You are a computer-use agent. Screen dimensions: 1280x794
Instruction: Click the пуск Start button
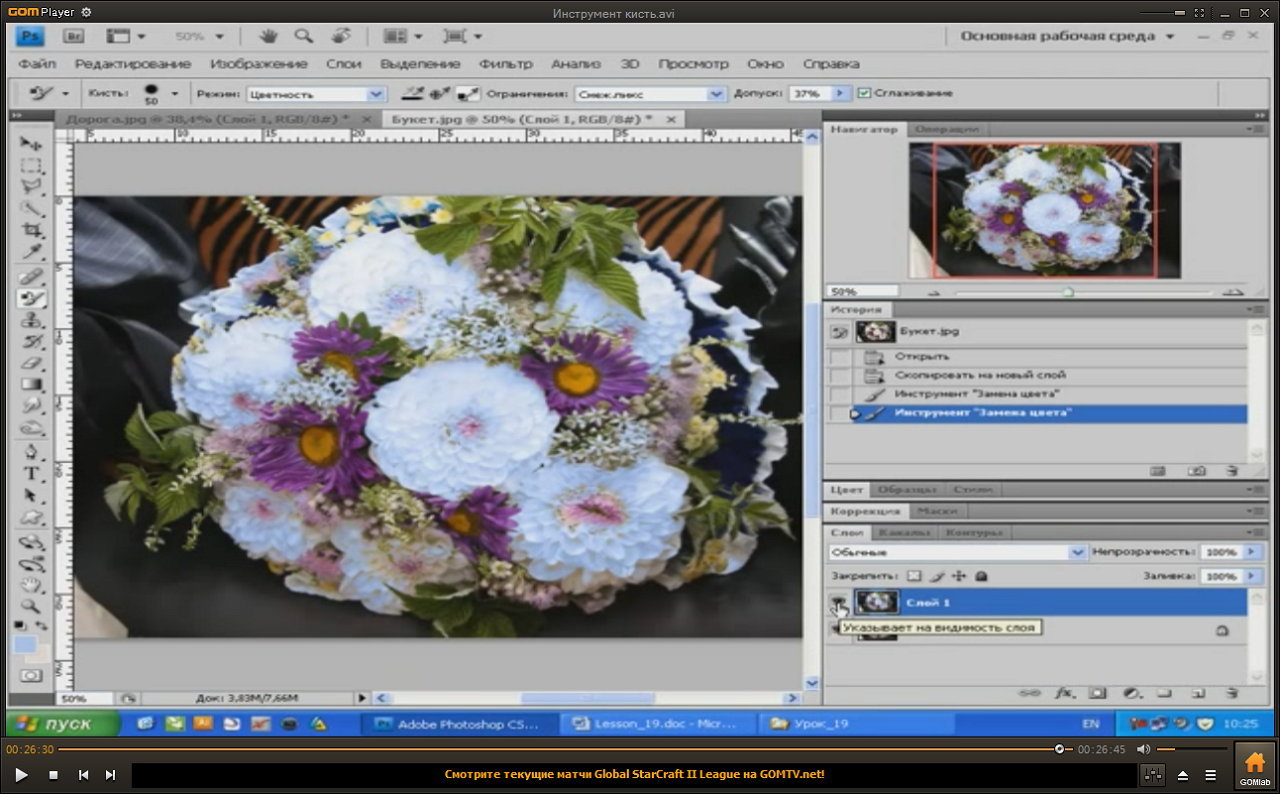tap(62, 724)
